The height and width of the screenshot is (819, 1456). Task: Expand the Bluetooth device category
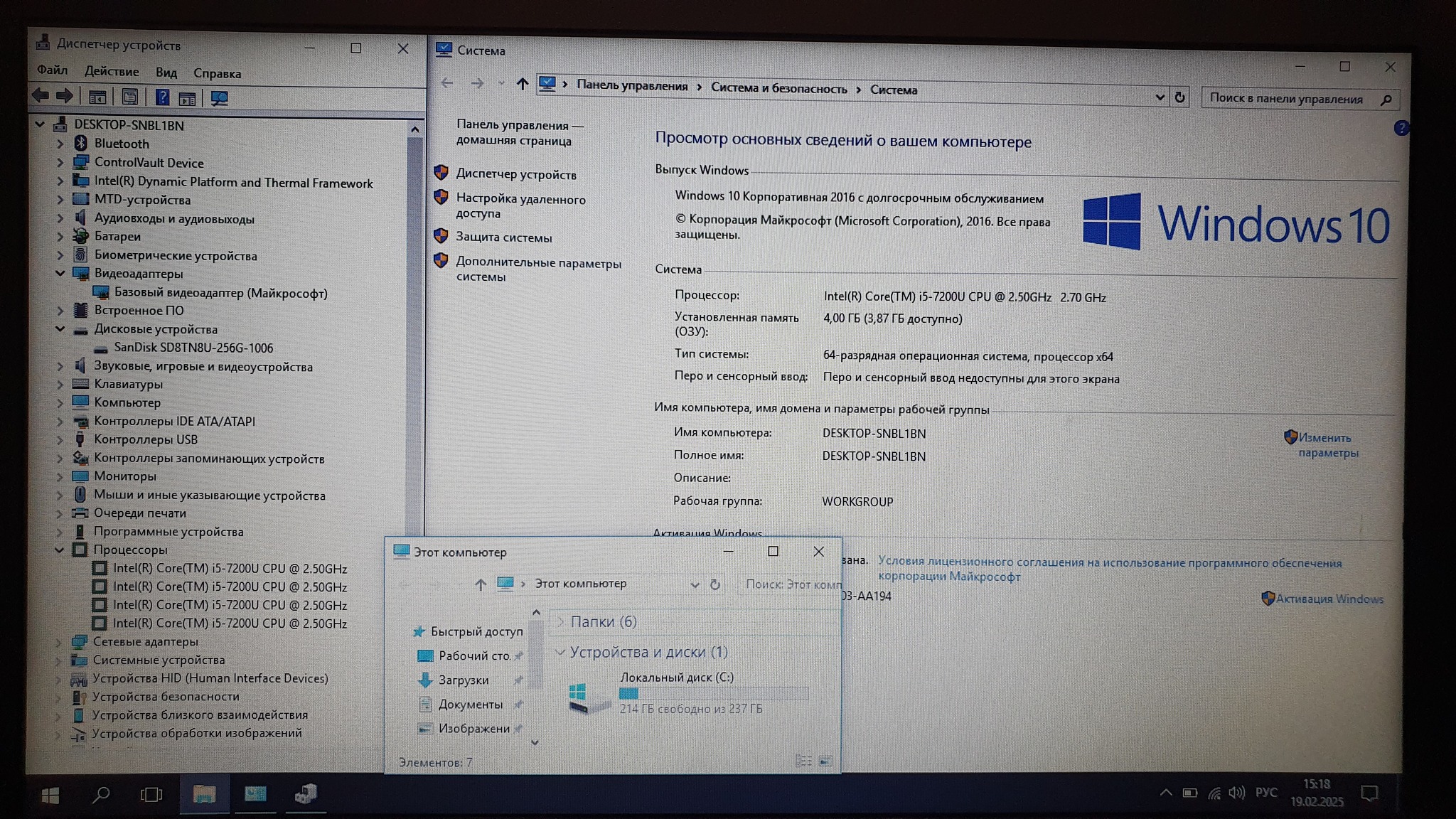pos(60,144)
